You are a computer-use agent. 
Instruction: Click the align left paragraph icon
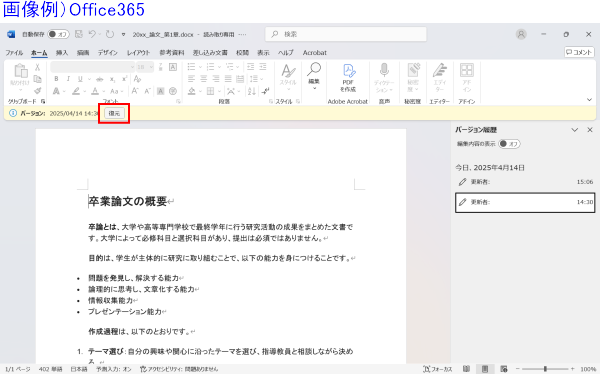191,79
